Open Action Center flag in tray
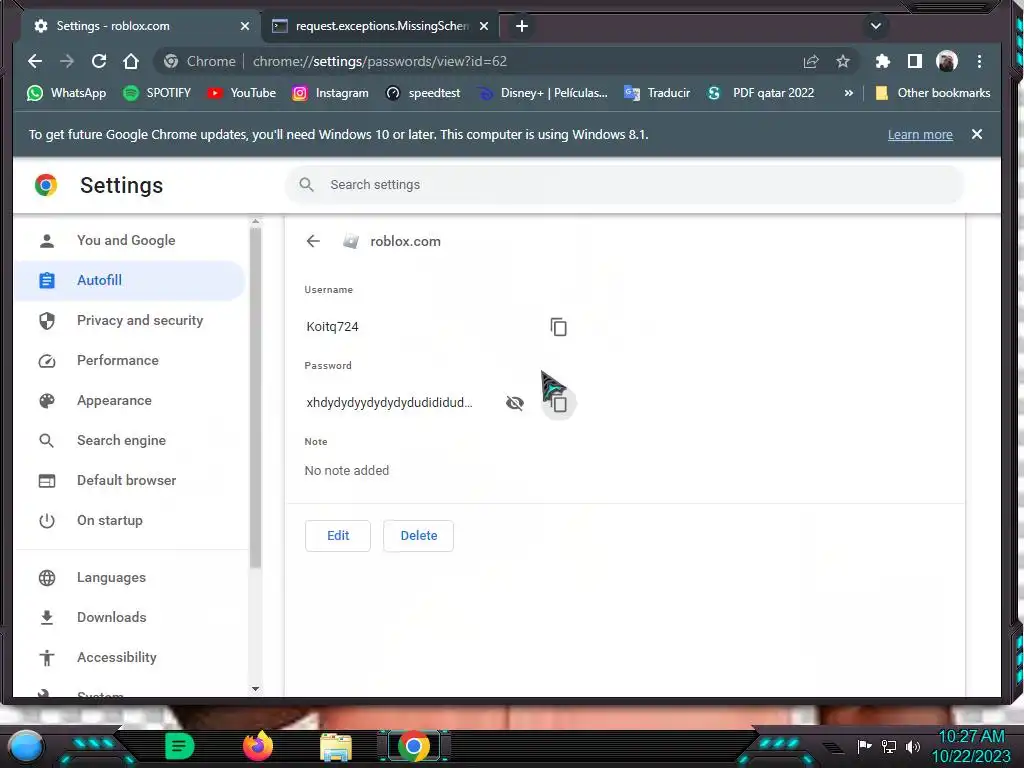The width and height of the screenshot is (1024, 768). coord(865,746)
